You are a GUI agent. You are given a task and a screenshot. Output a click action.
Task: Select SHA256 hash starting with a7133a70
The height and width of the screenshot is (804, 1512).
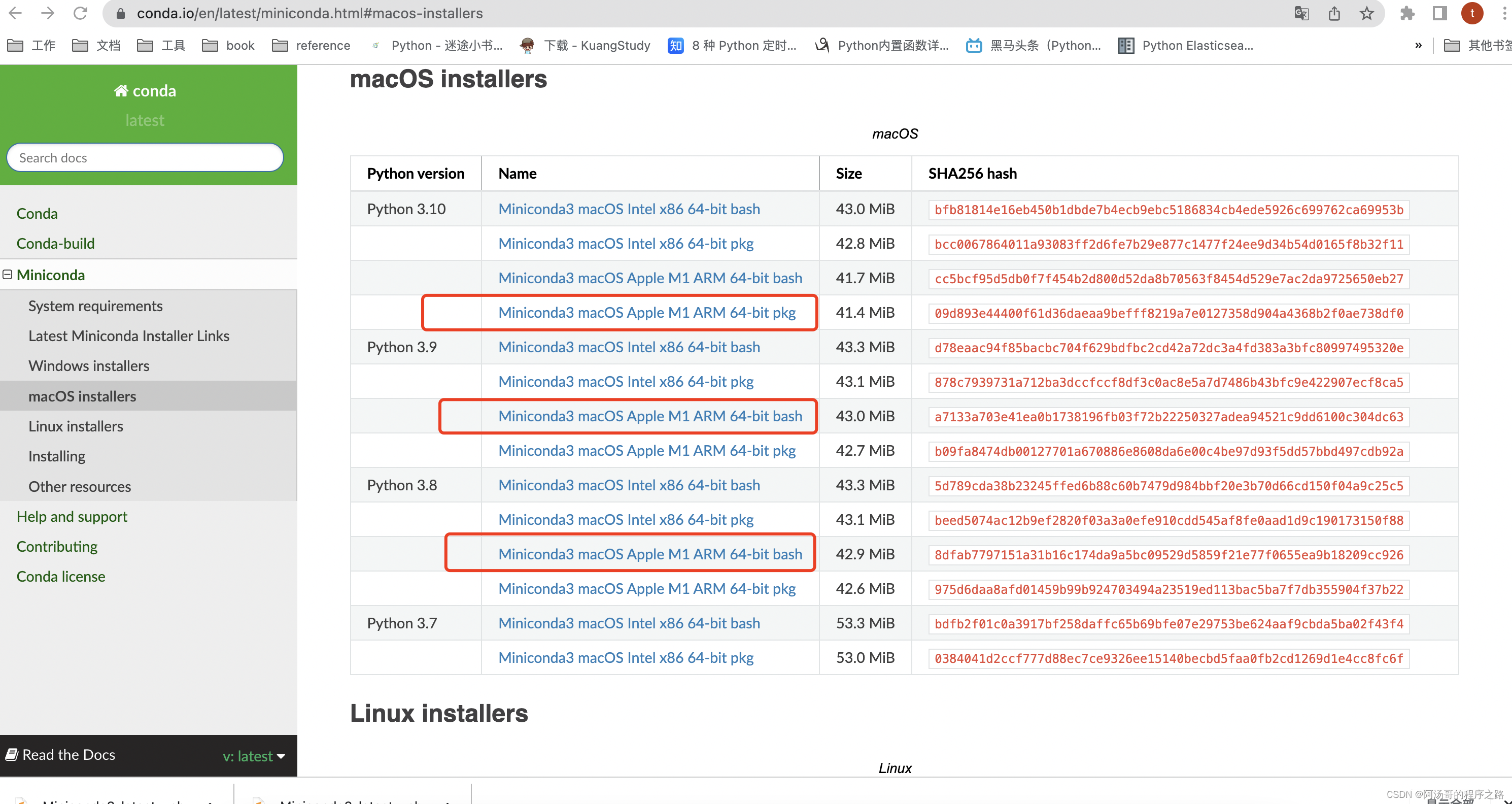1169,416
